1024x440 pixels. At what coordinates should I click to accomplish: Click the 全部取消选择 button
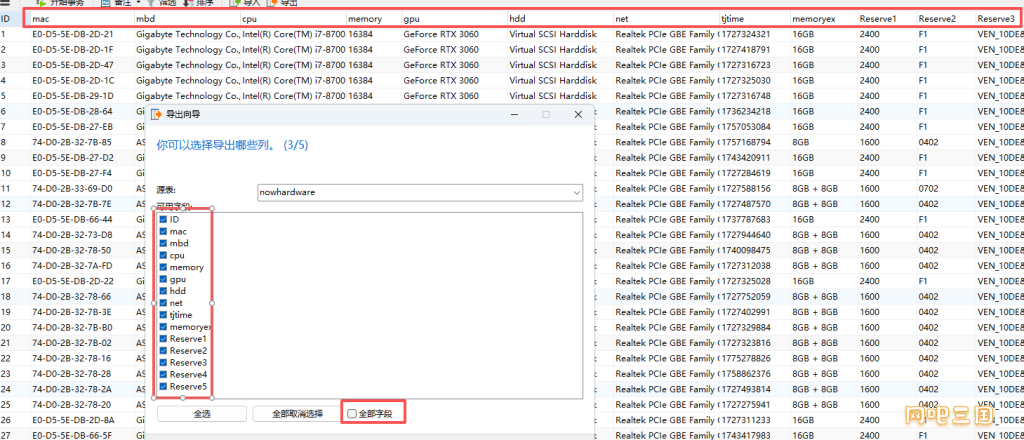297,413
